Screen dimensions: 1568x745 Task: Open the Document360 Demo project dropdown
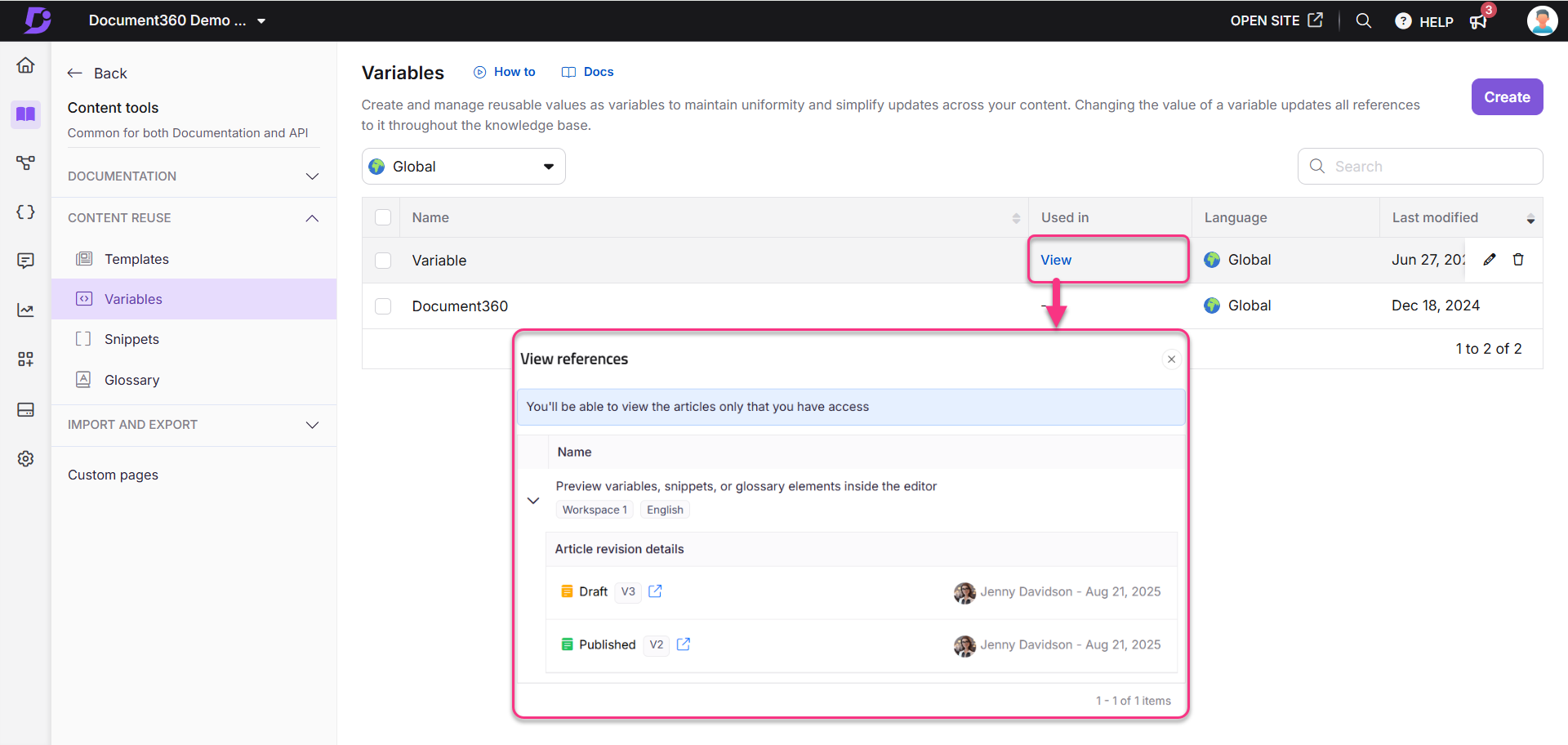pyautogui.click(x=178, y=20)
